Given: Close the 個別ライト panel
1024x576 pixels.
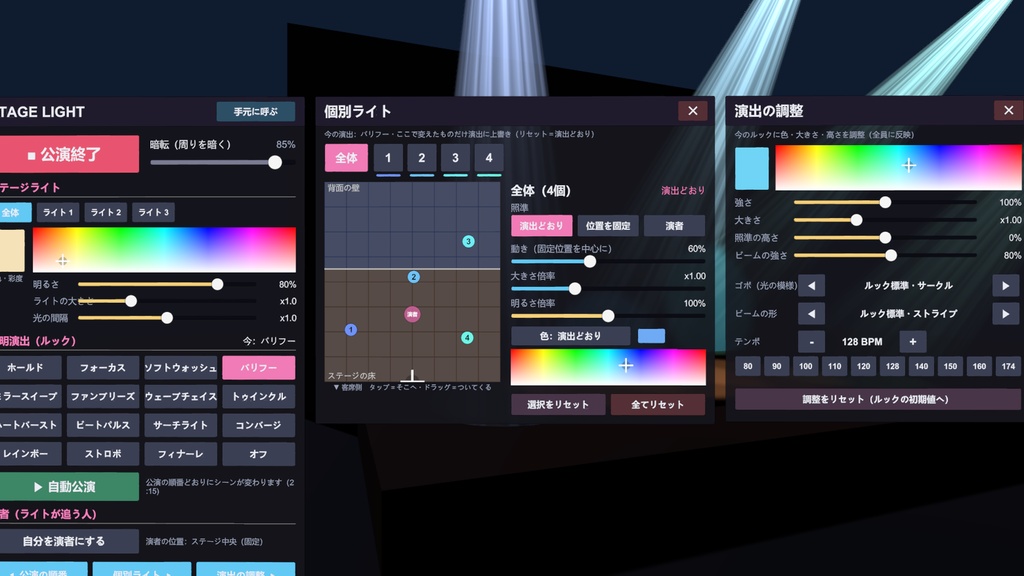Looking at the screenshot, I should pyautogui.click(x=693, y=111).
